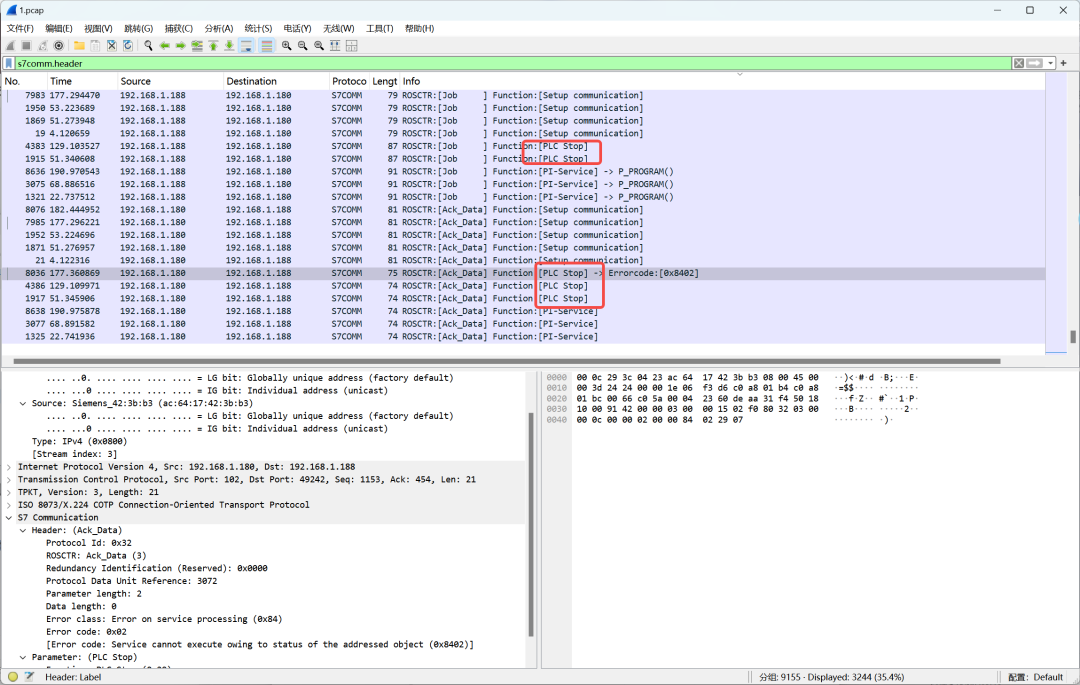The image size is (1080, 685).
Task: Select packet 8636 PI-Service P_PROGRAM row
Action: tap(523, 171)
